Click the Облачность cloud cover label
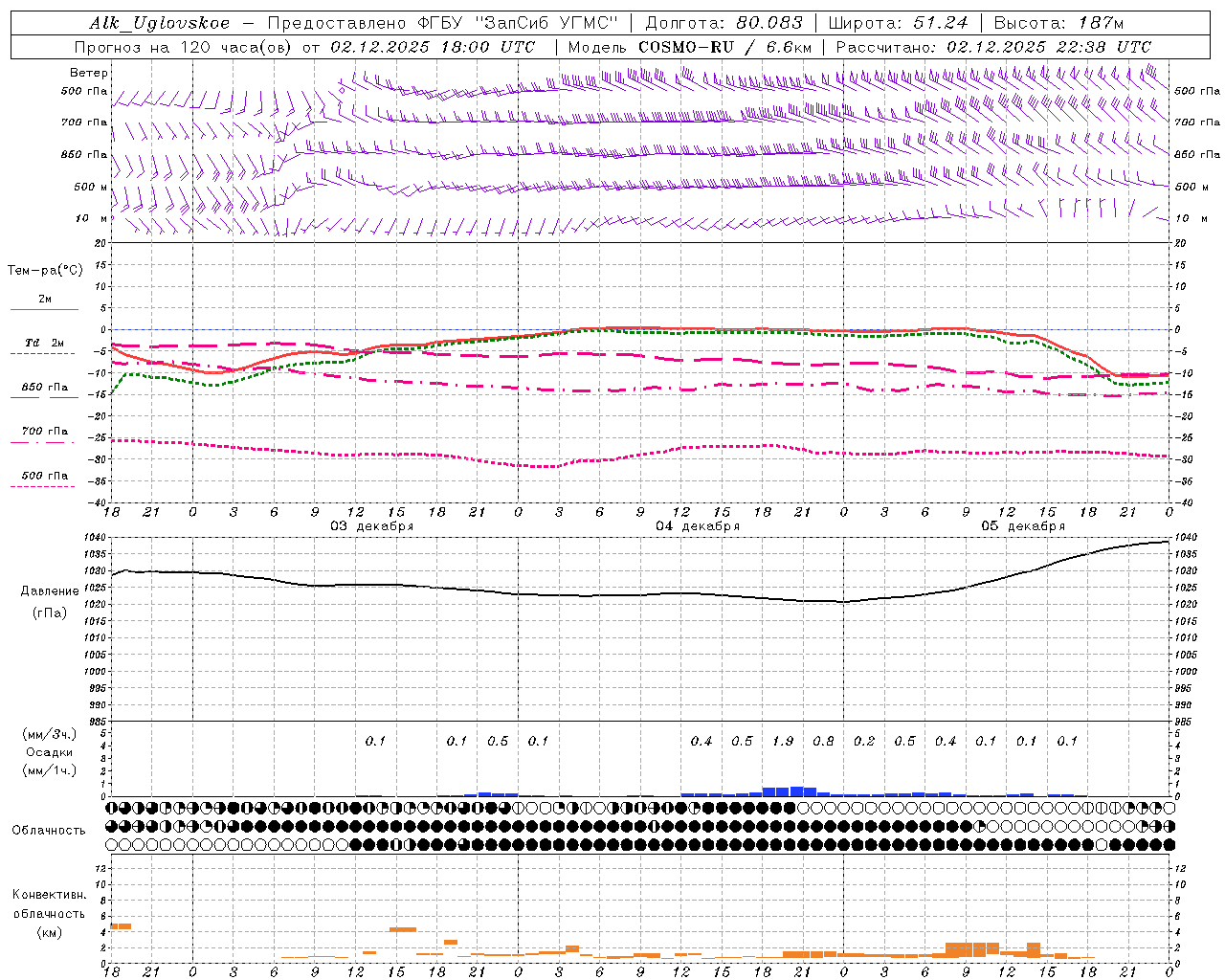Image resolution: width=1225 pixels, height=980 pixels. [x=49, y=830]
